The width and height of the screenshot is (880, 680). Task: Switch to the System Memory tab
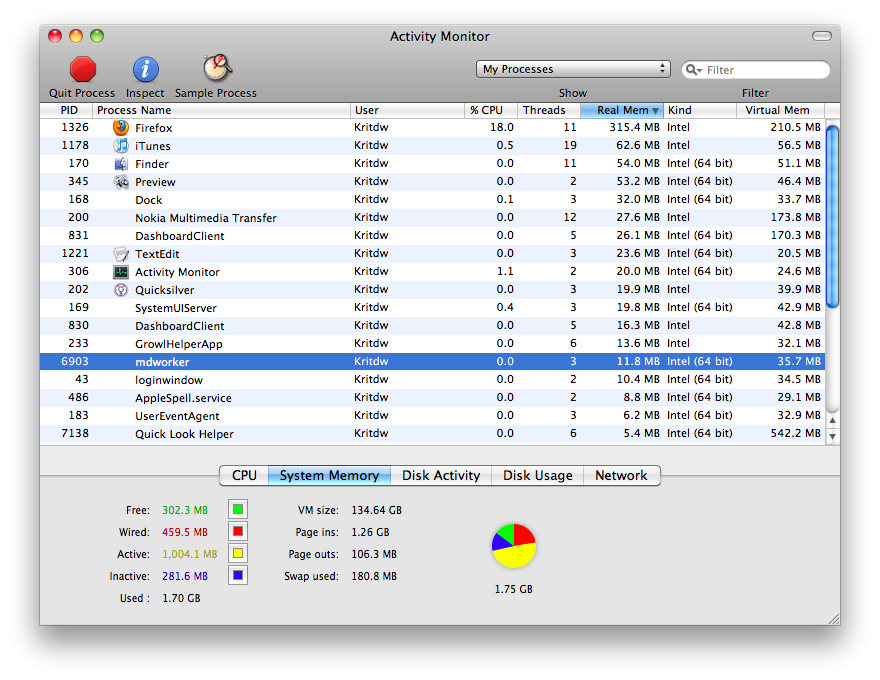tap(329, 475)
